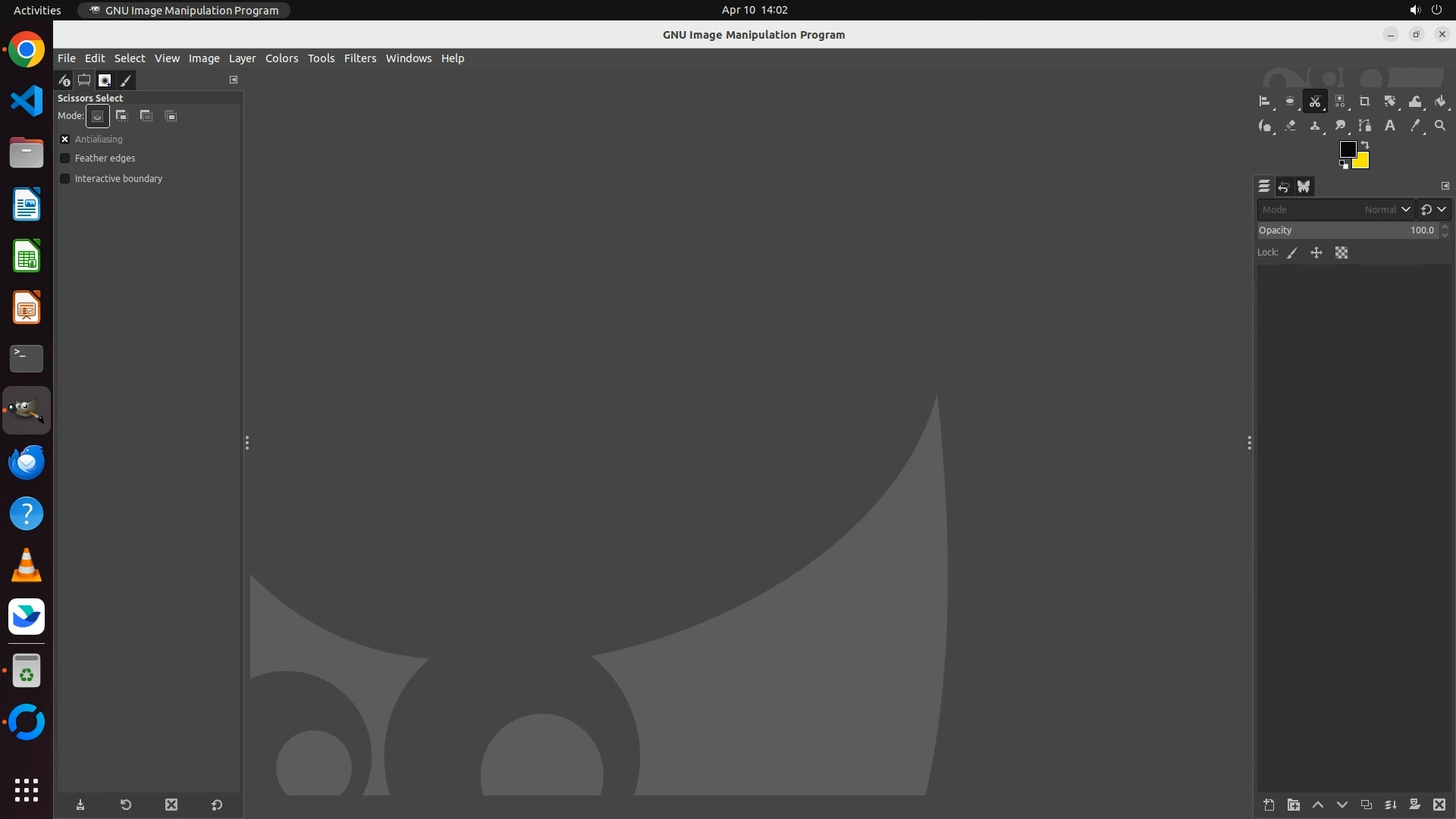
Task: Pick the Bucket Fill tool
Action: (1440, 102)
